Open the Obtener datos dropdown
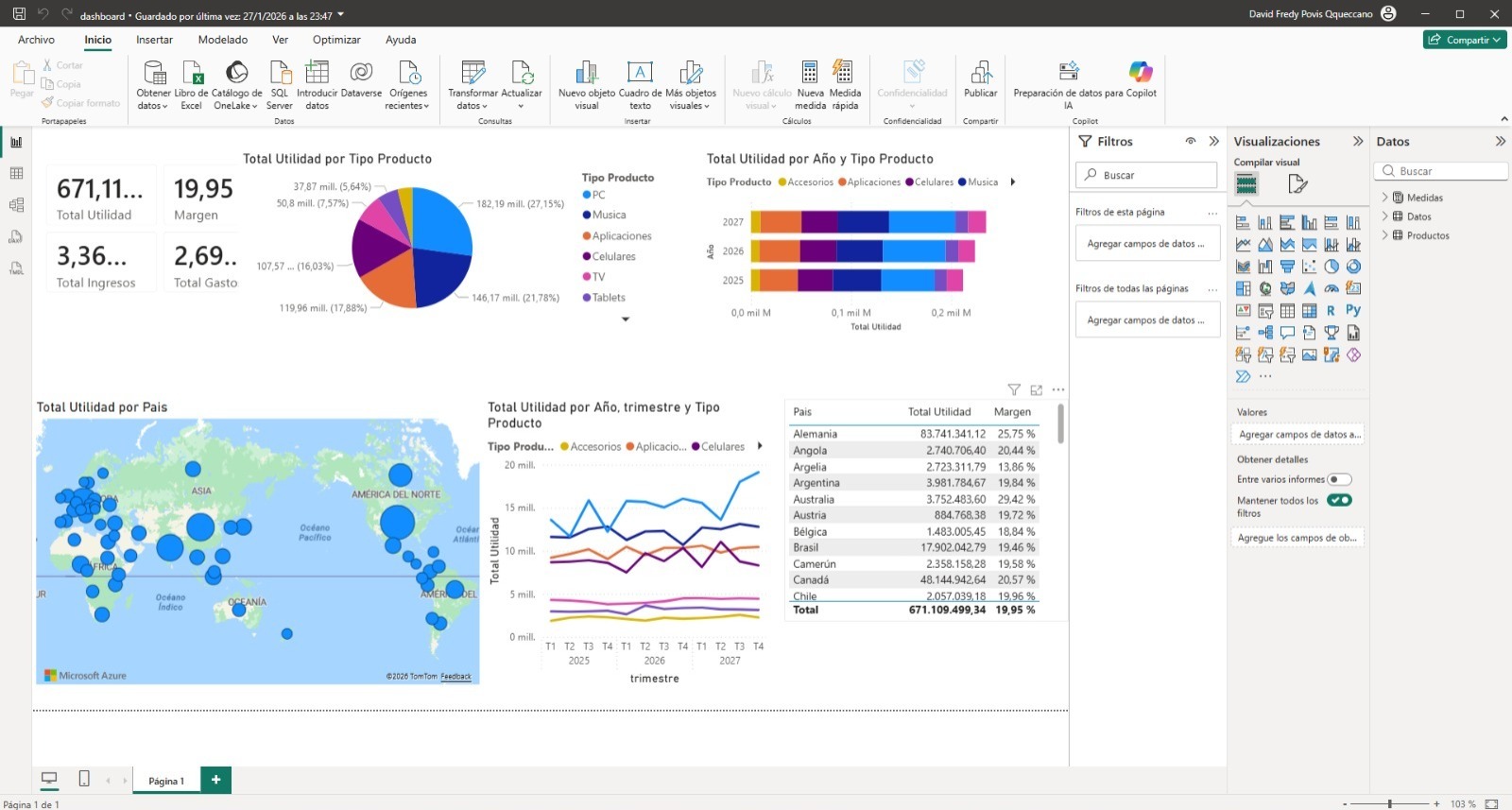This screenshot has height=810, width=1512. tap(153, 99)
